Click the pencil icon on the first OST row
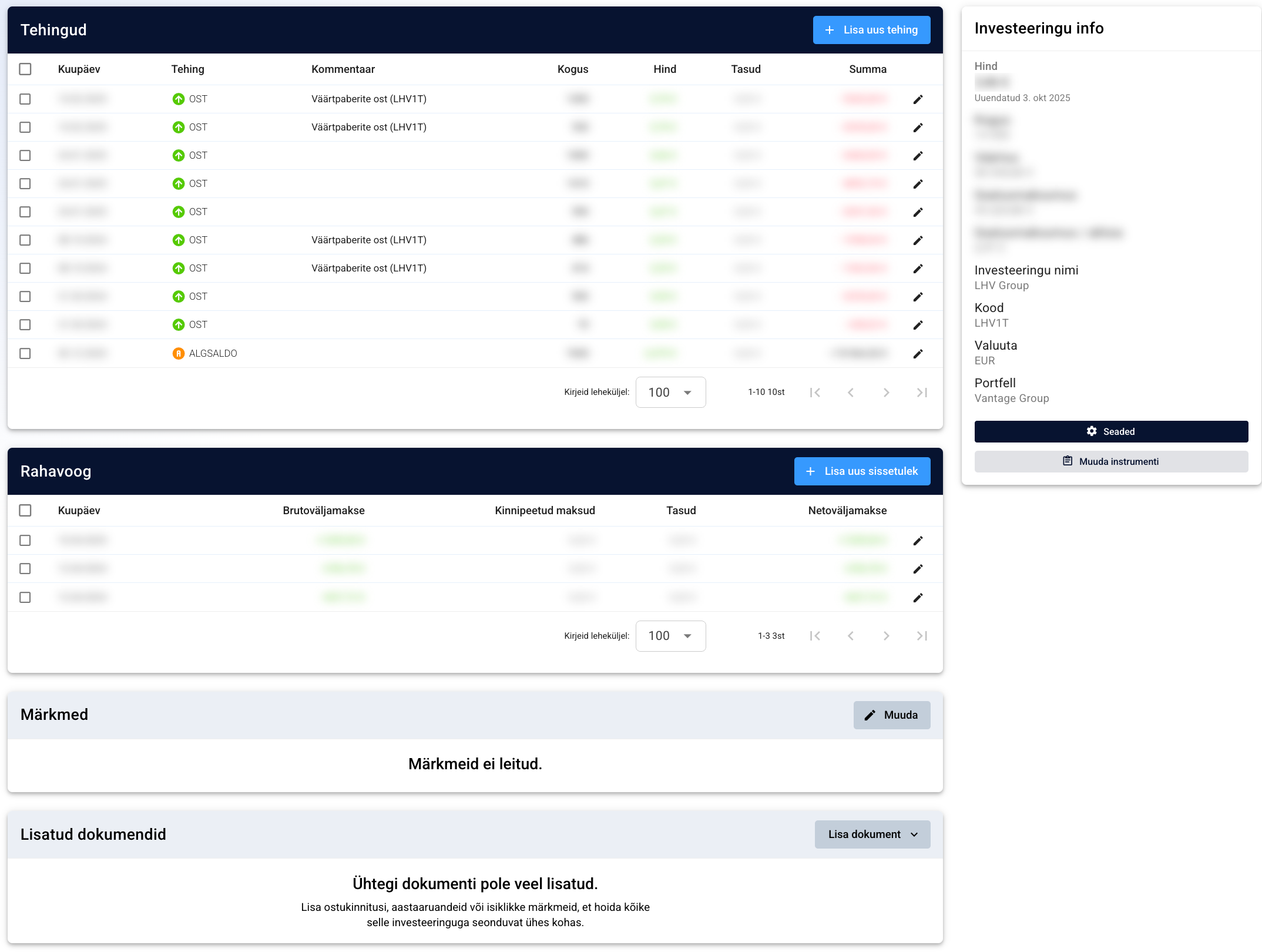The height and width of the screenshot is (952, 1262). (x=918, y=99)
